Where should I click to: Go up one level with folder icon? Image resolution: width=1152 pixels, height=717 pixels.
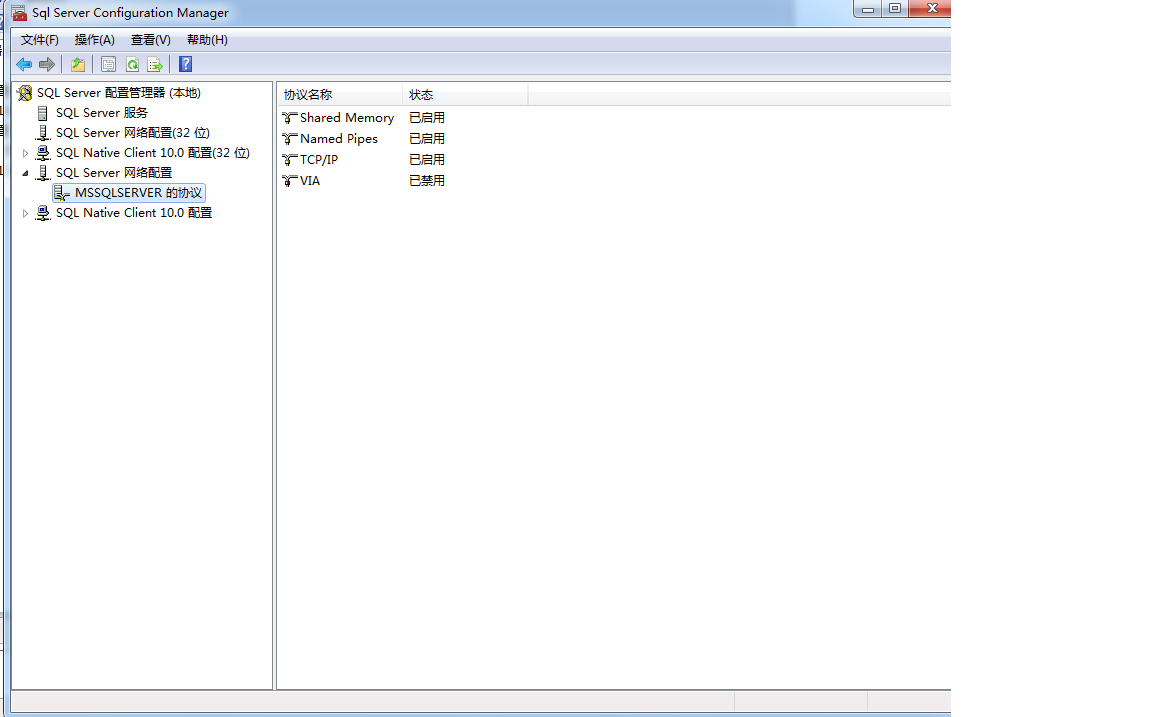pyautogui.click(x=78, y=65)
